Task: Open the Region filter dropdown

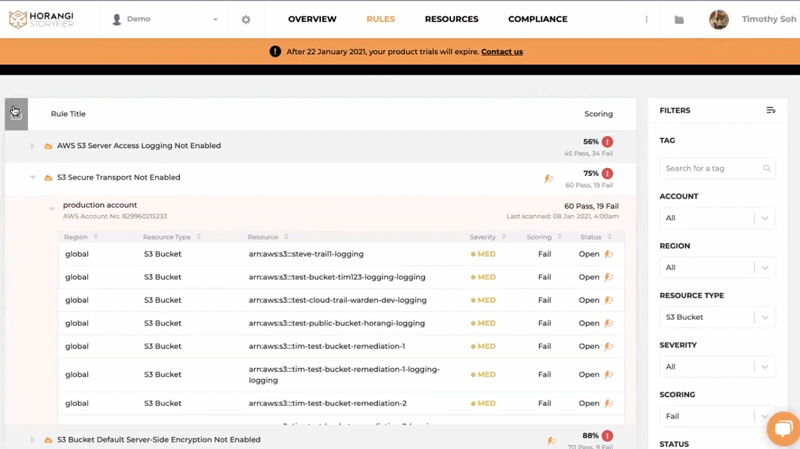Action: (717, 267)
